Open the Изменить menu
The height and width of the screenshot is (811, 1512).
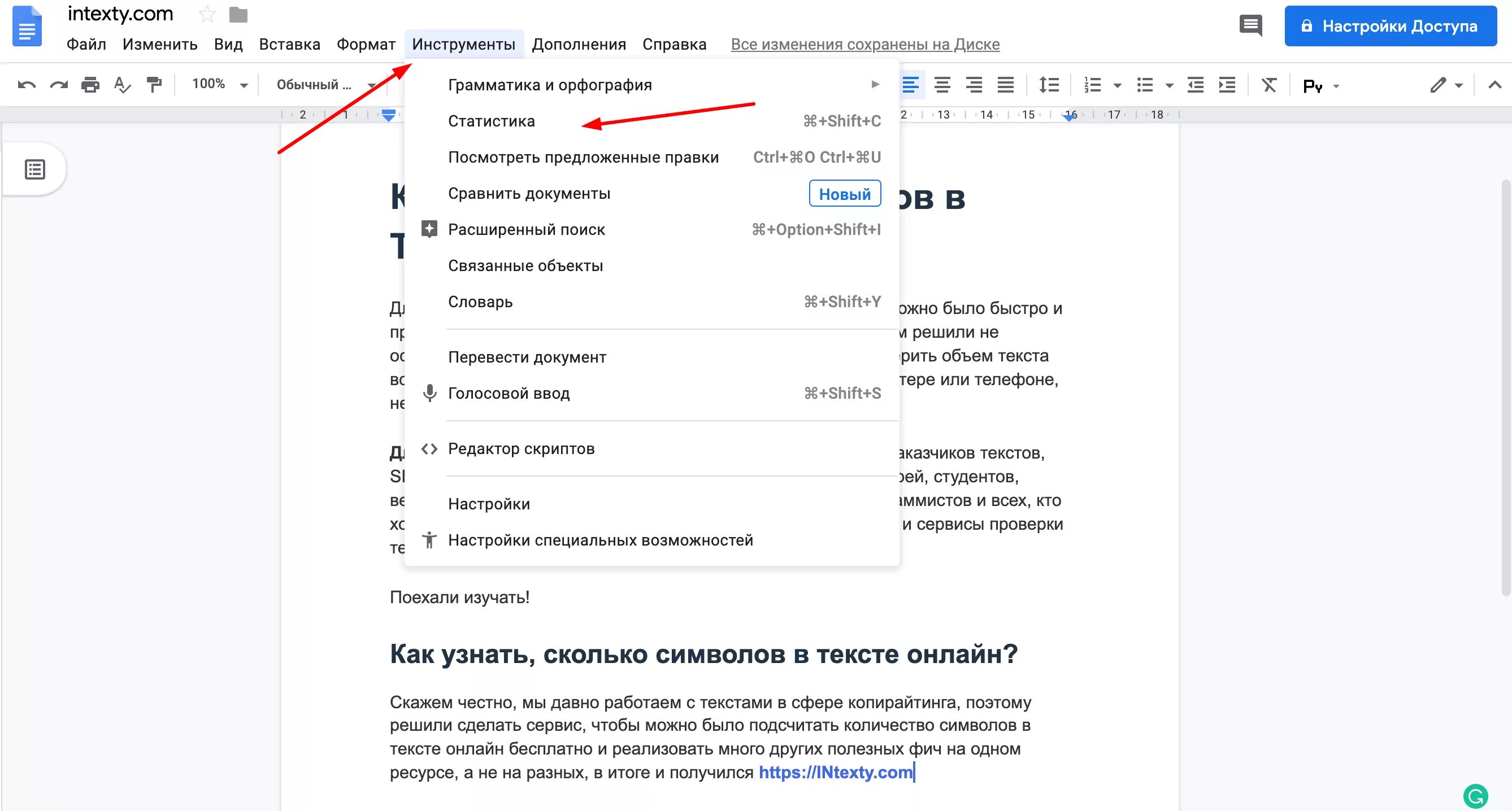(x=160, y=44)
